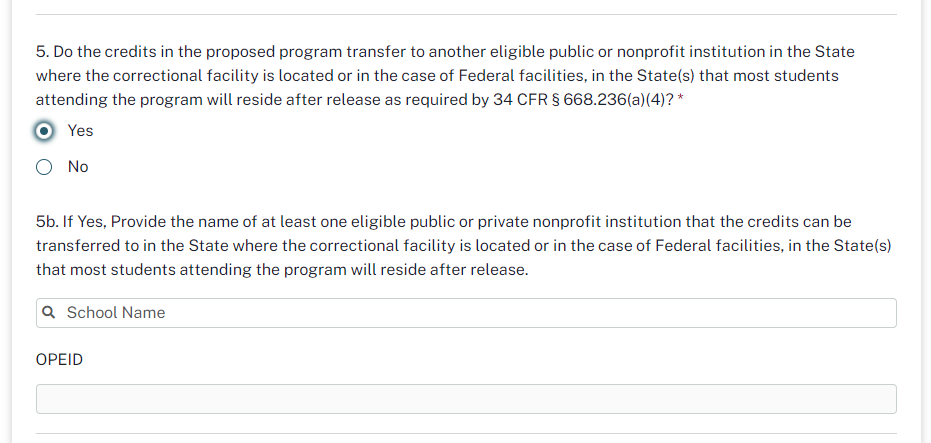Image resolution: width=931 pixels, height=443 pixels.
Task: Click the horizontal divider above question 5
Action: click(x=466, y=14)
